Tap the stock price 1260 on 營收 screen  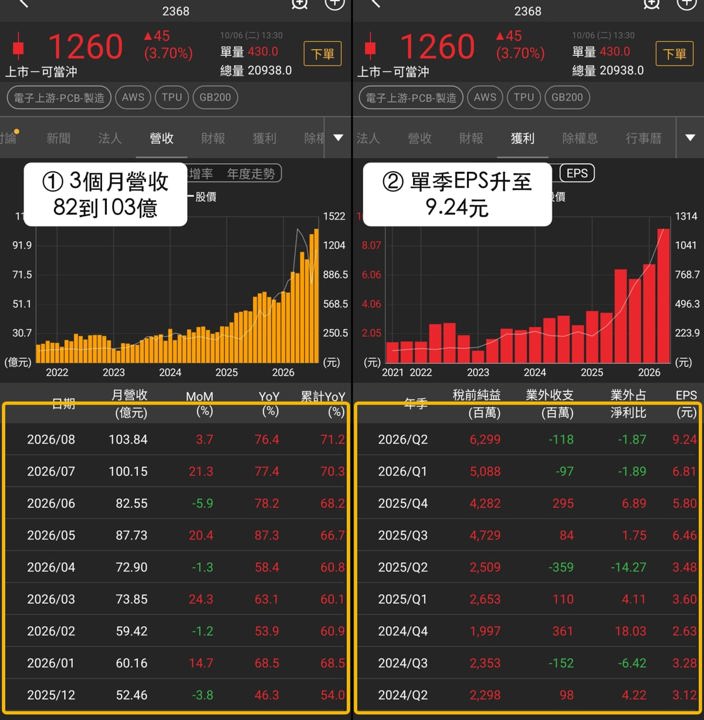coord(85,47)
